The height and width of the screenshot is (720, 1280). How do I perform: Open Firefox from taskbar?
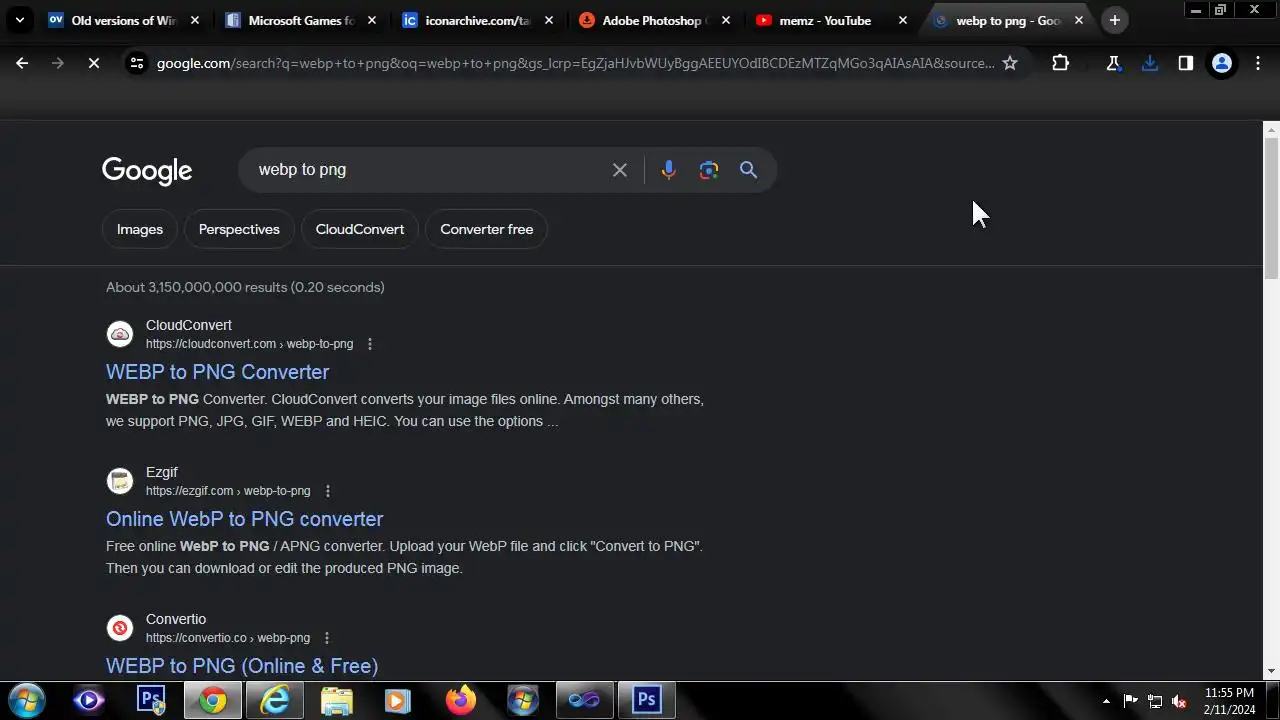(461, 701)
